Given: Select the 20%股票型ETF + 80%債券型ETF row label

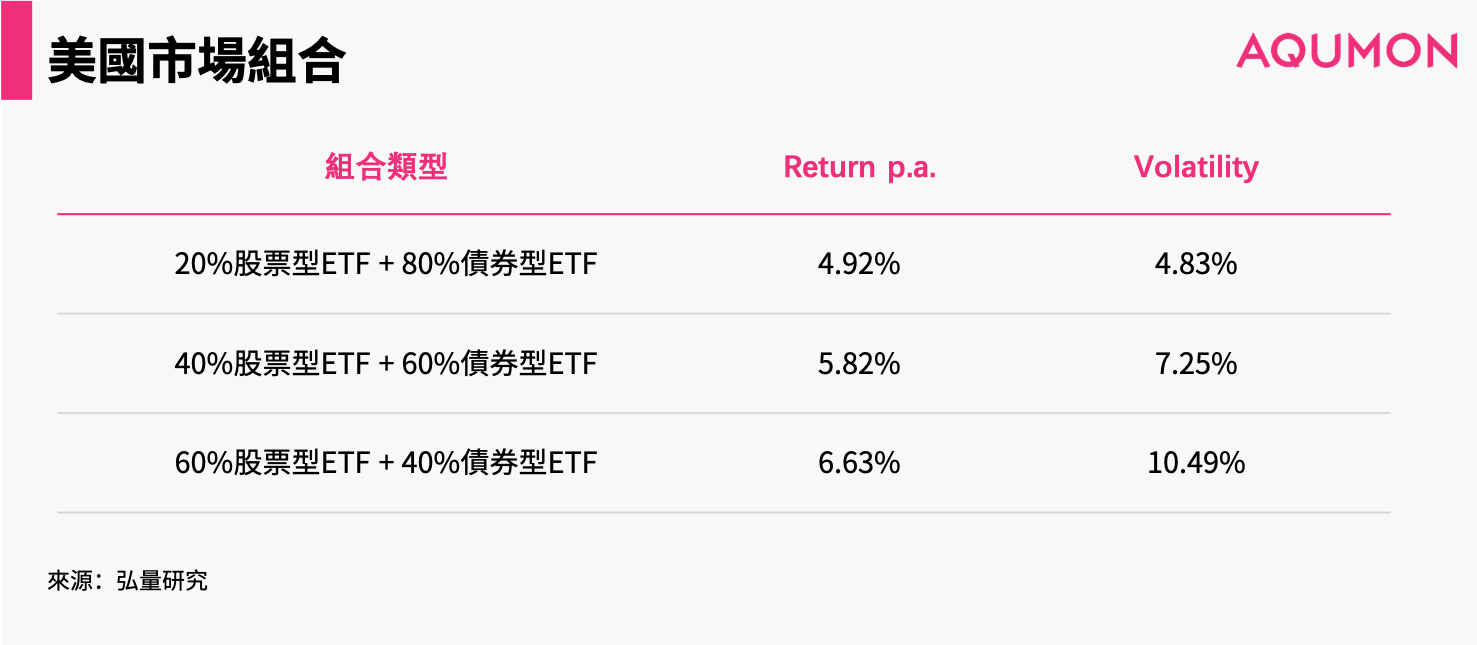Looking at the screenshot, I should pos(386,264).
